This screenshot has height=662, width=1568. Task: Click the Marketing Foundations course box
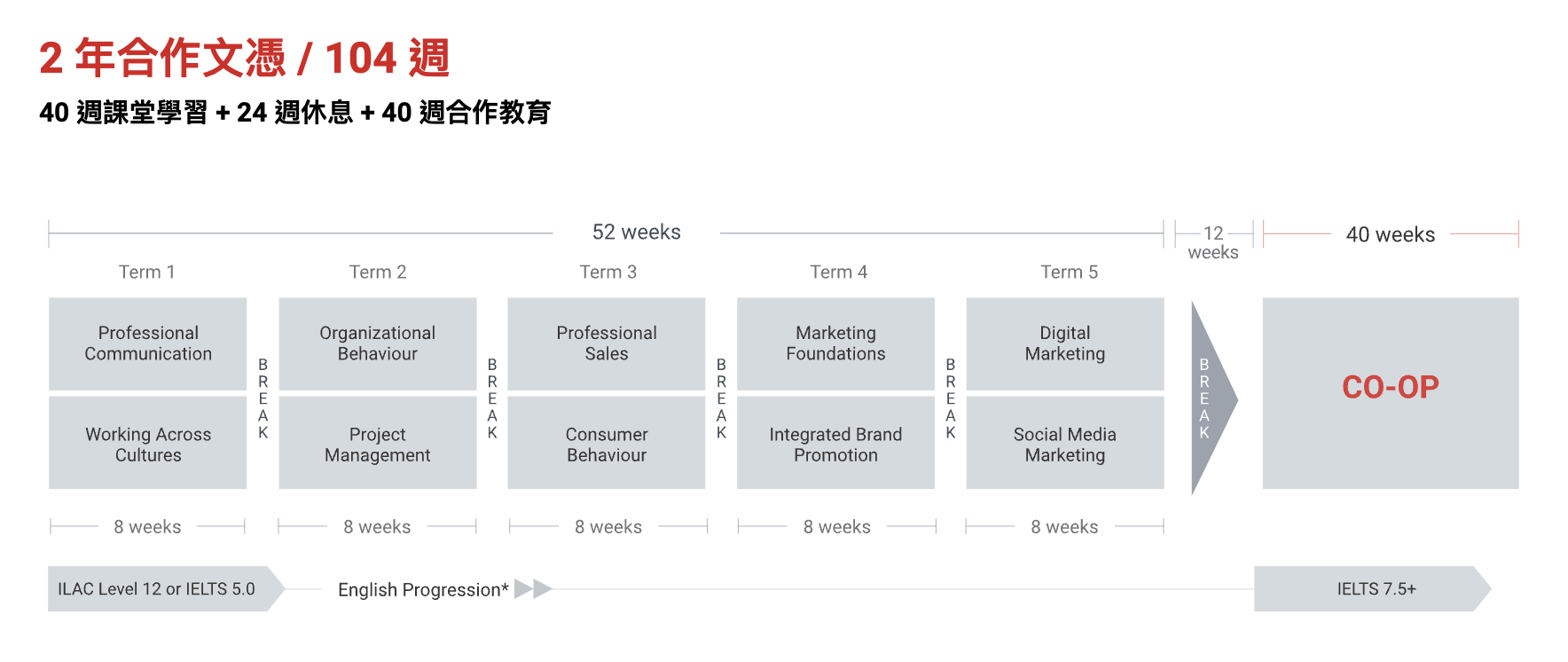click(835, 343)
